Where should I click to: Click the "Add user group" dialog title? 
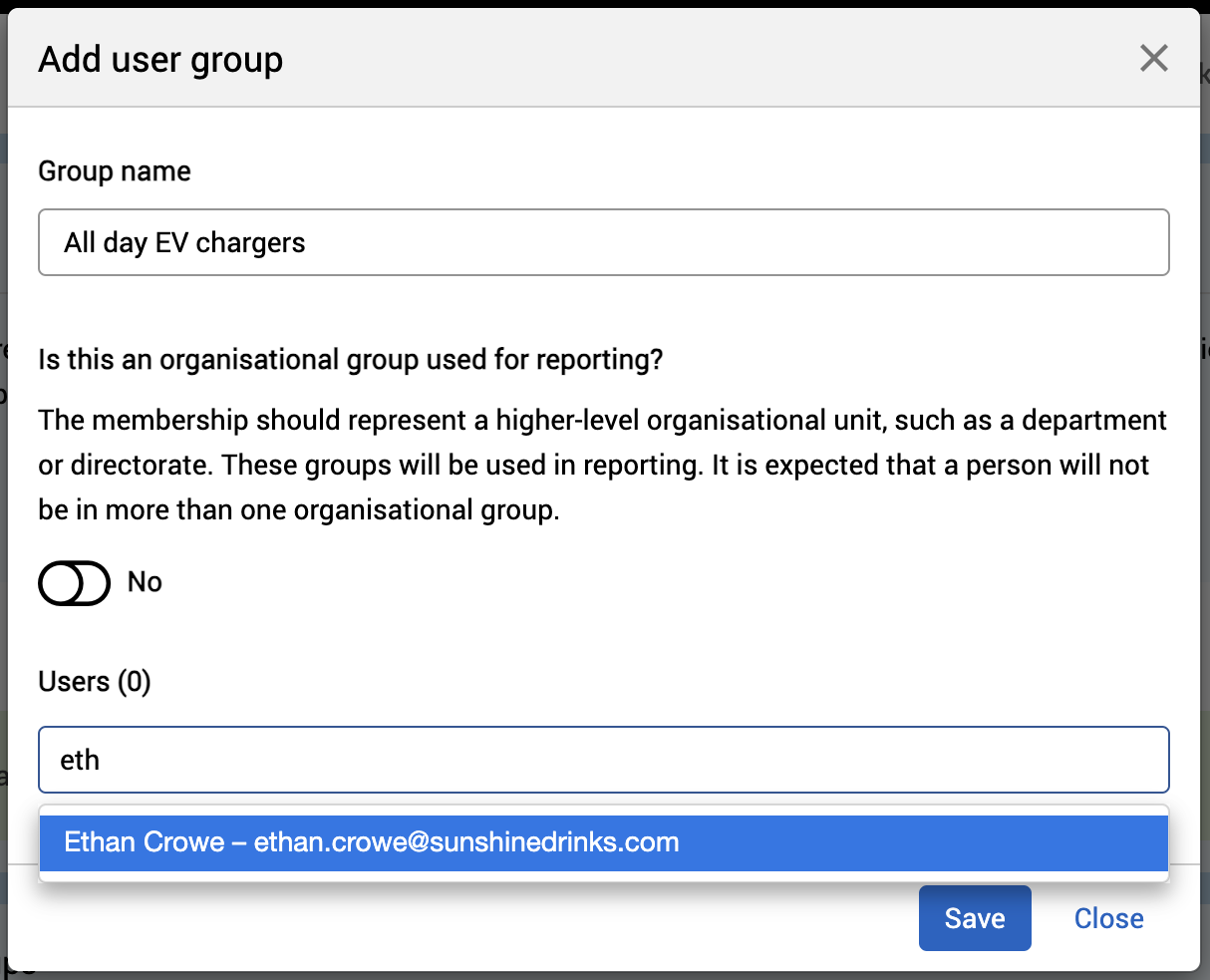pos(160,60)
